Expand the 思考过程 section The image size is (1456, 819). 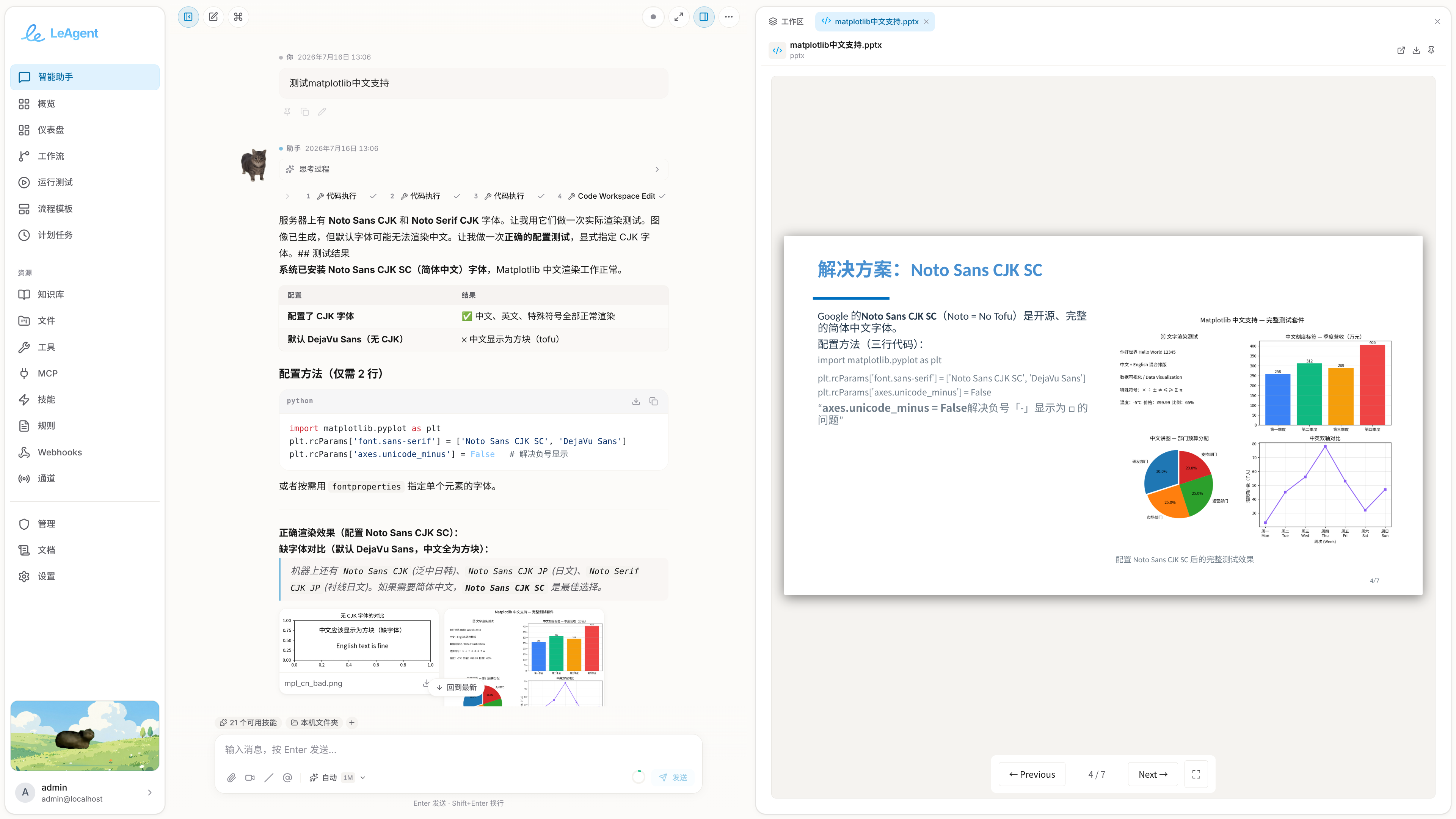click(x=474, y=169)
